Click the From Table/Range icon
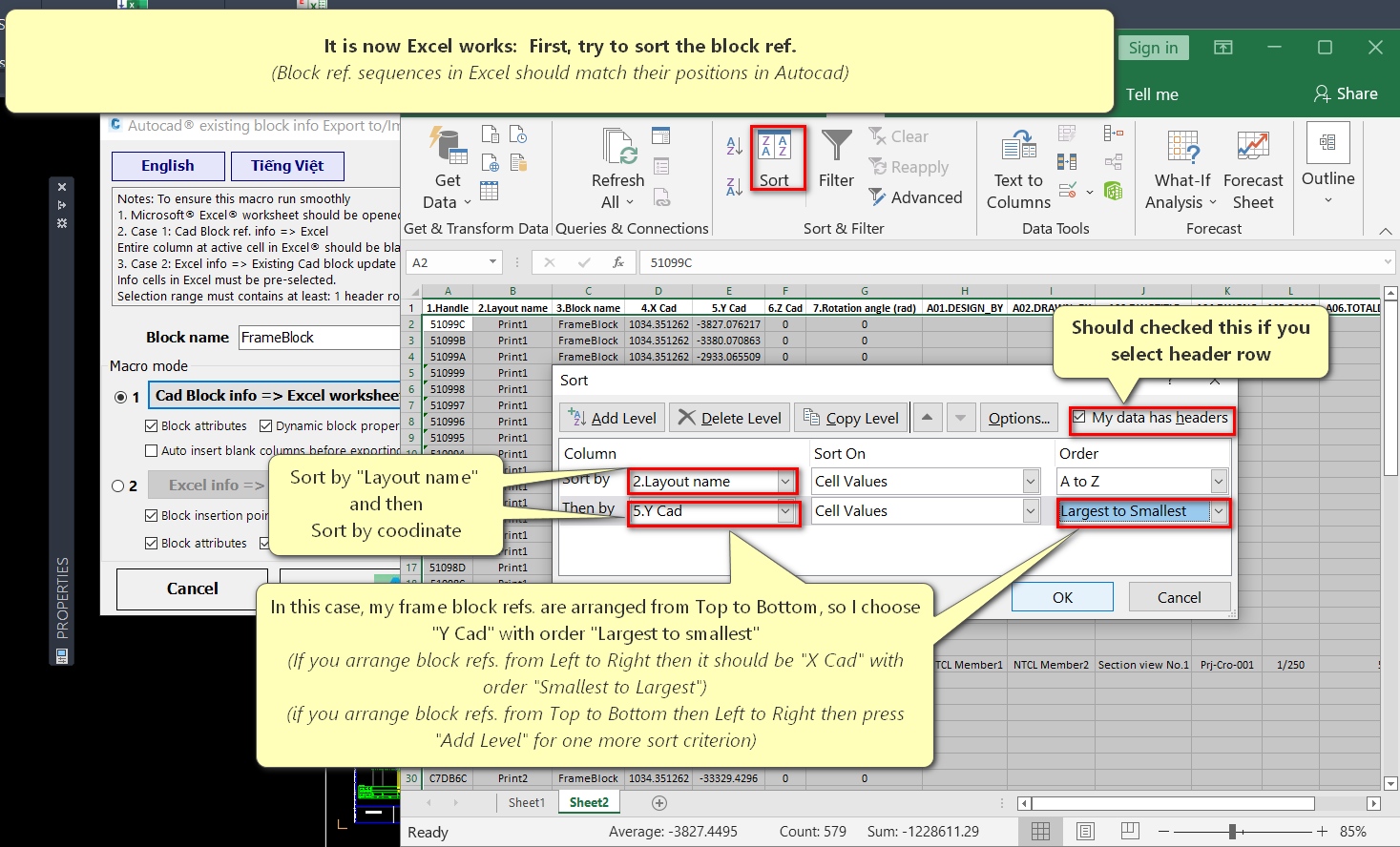Viewport: 1400px width, 847px height. coord(490,191)
